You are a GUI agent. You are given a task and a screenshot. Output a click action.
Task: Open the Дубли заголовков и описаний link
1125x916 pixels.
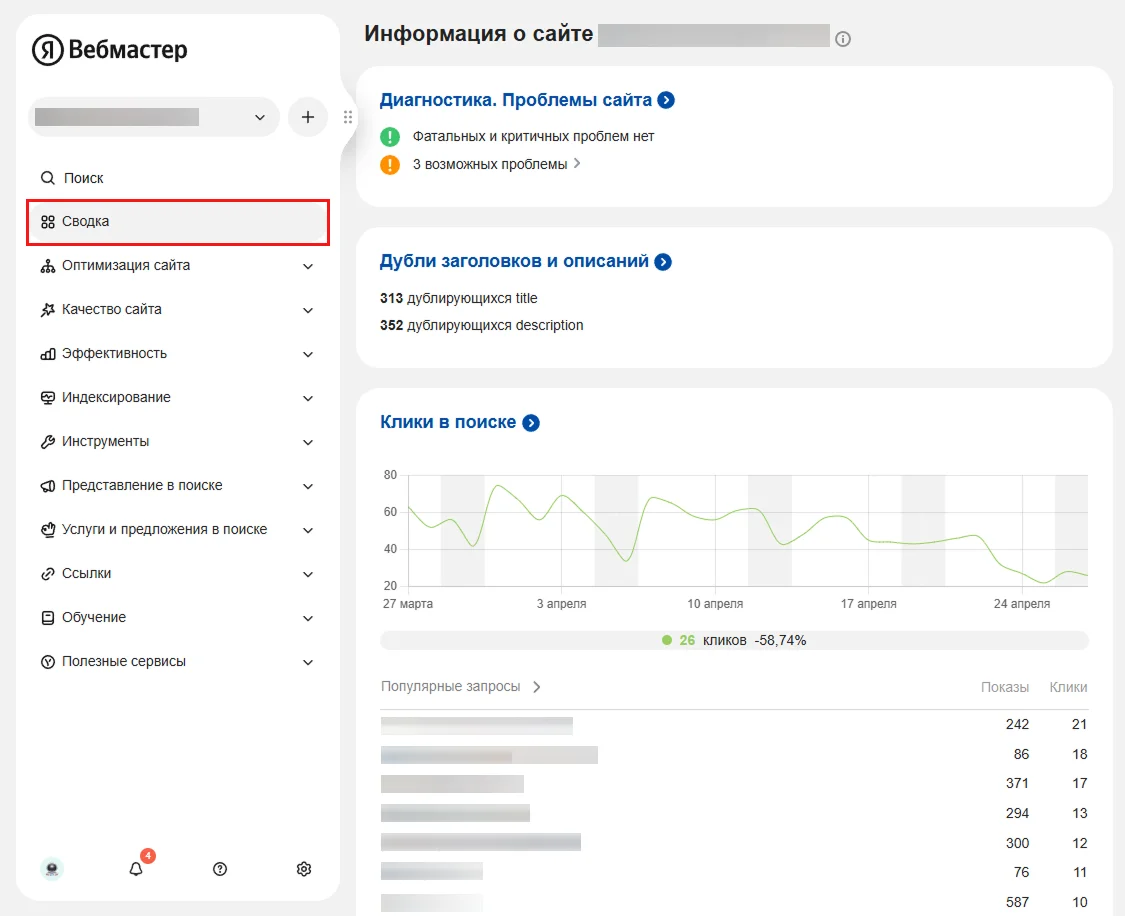514,262
